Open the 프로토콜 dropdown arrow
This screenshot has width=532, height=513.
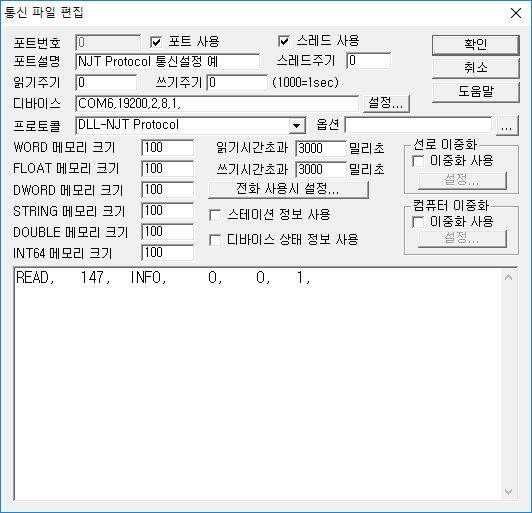tap(297, 126)
